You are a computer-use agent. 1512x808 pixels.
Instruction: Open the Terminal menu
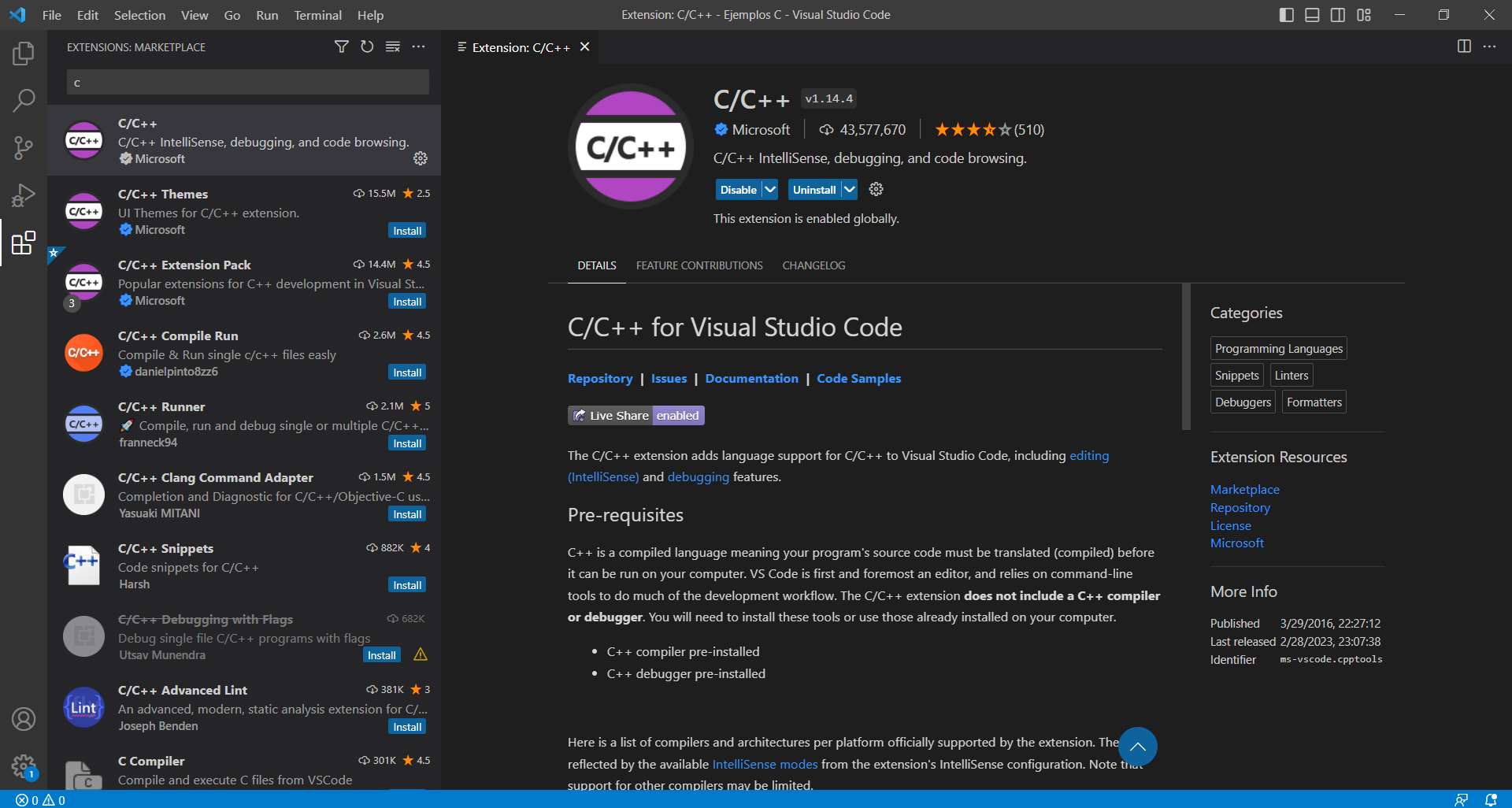pyautogui.click(x=317, y=14)
